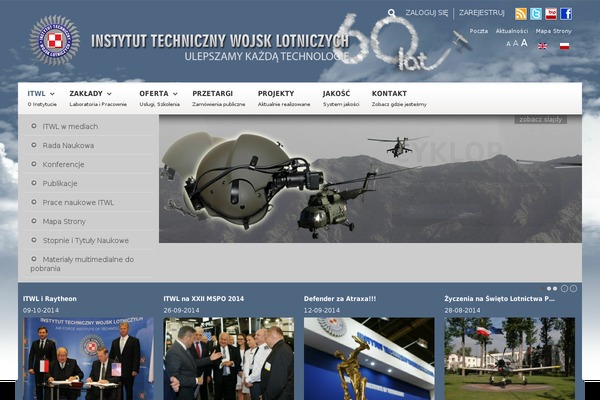Open the RSS feed icon
This screenshot has height=400, width=600.
pyautogui.click(x=521, y=14)
